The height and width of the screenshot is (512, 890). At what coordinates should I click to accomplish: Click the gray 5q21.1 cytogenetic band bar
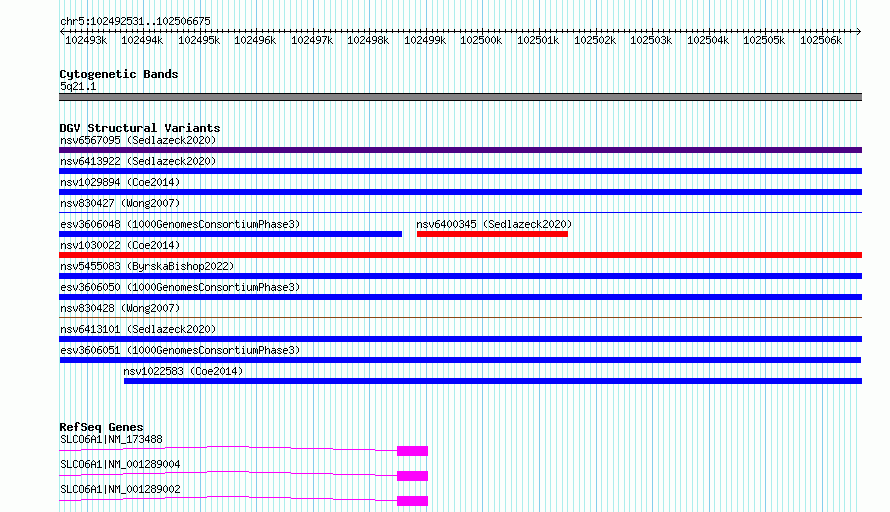[460, 97]
